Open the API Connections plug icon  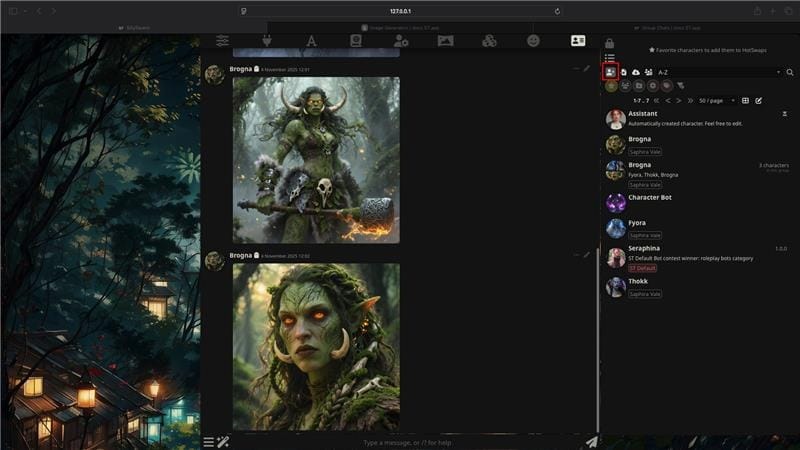pos(267,41)
